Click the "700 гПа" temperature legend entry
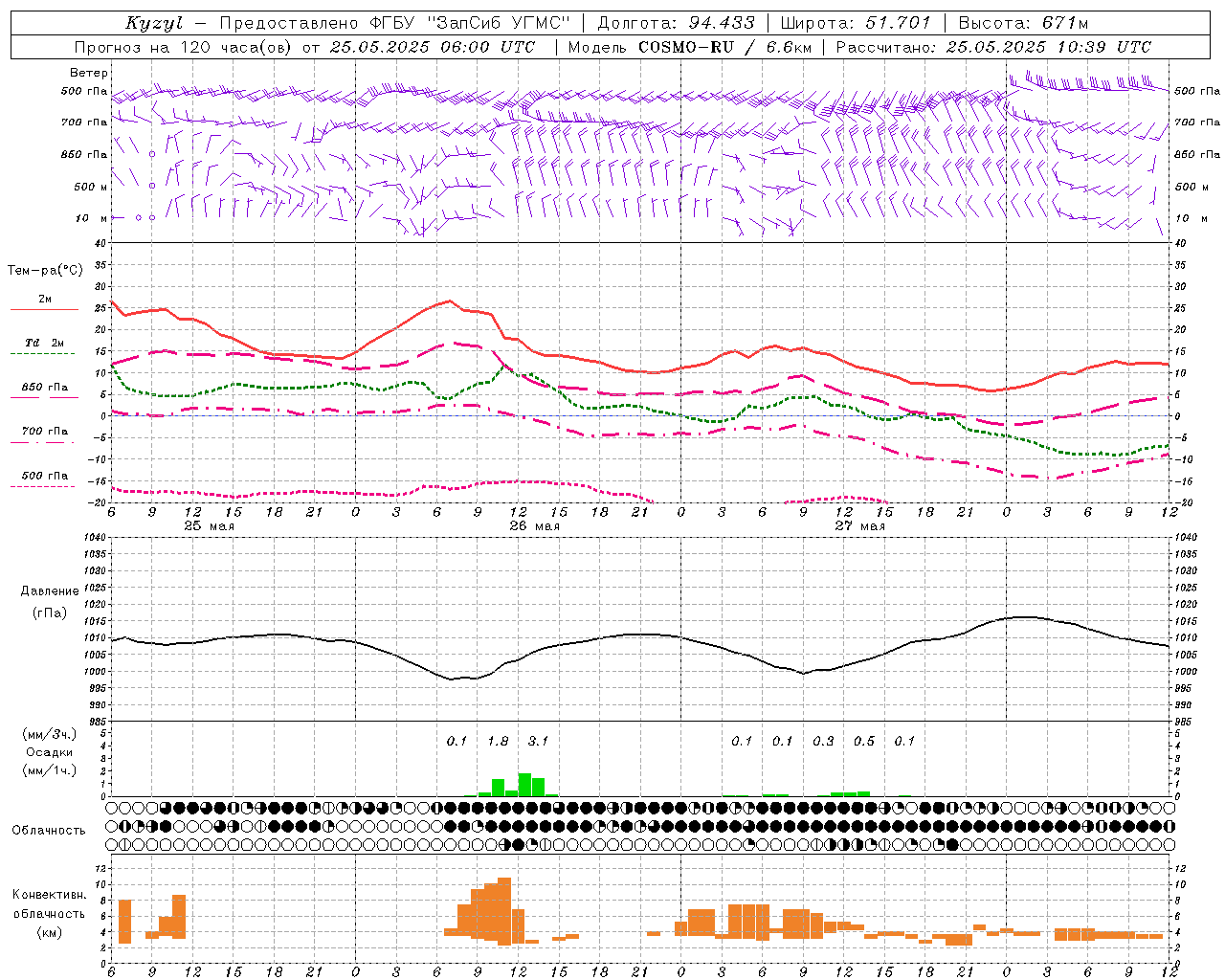This screenshot has width=1225, height=980. click(x=45, y=432)
